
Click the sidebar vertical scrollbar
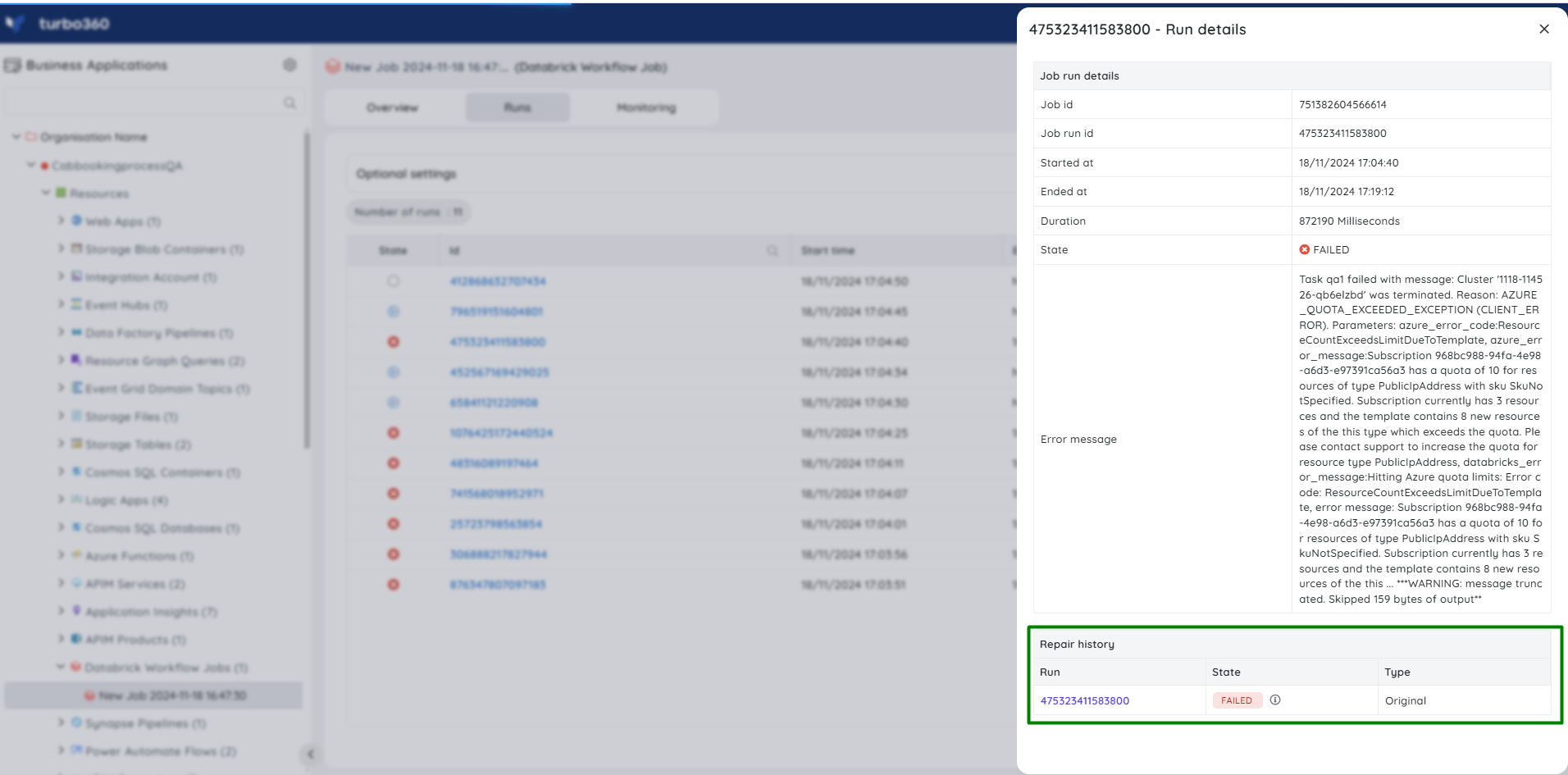(308, 291)
